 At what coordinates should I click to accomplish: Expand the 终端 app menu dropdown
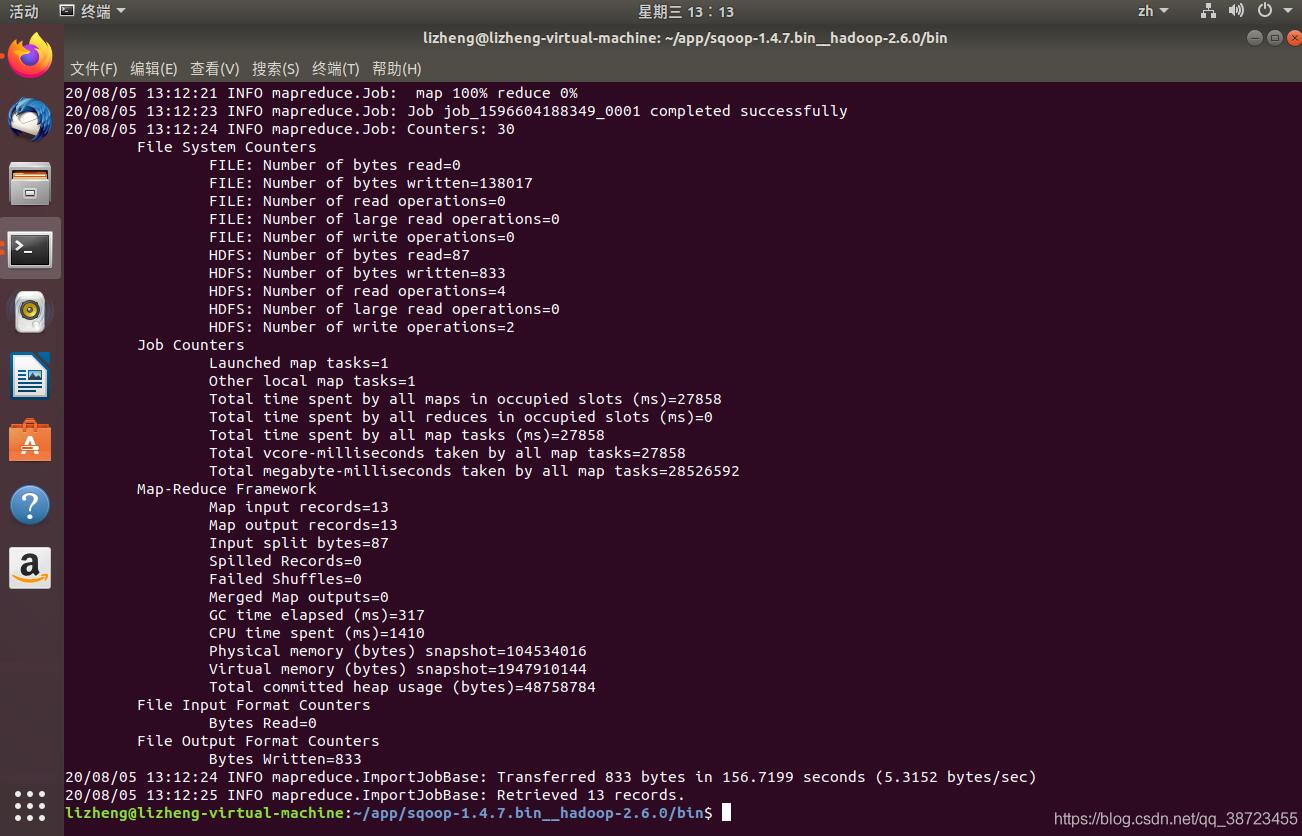(93, 11)
